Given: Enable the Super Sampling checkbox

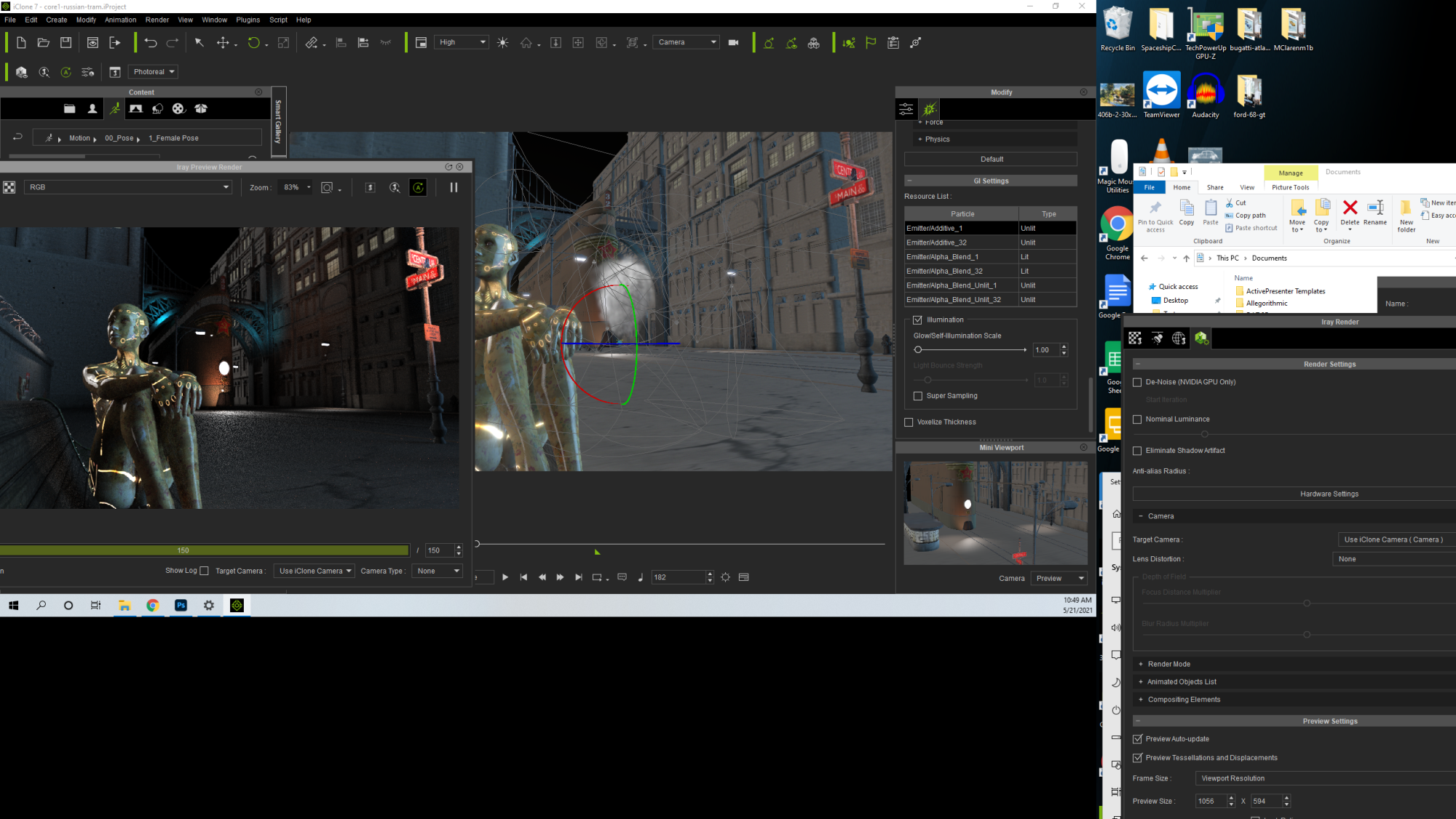Looking at the screenshot, I should [x=918, y=396].
